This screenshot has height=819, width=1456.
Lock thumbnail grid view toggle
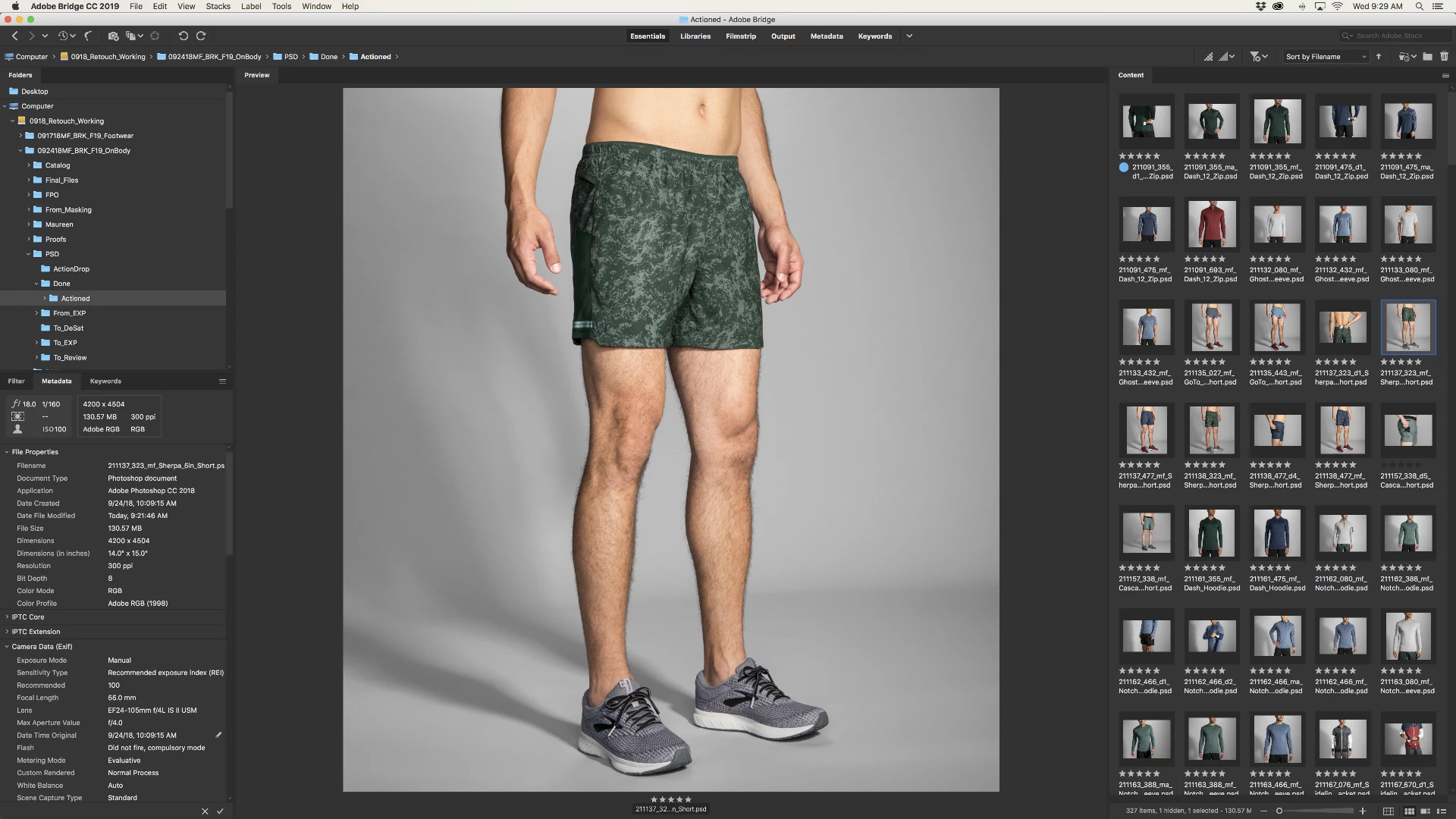point(1388,811)
